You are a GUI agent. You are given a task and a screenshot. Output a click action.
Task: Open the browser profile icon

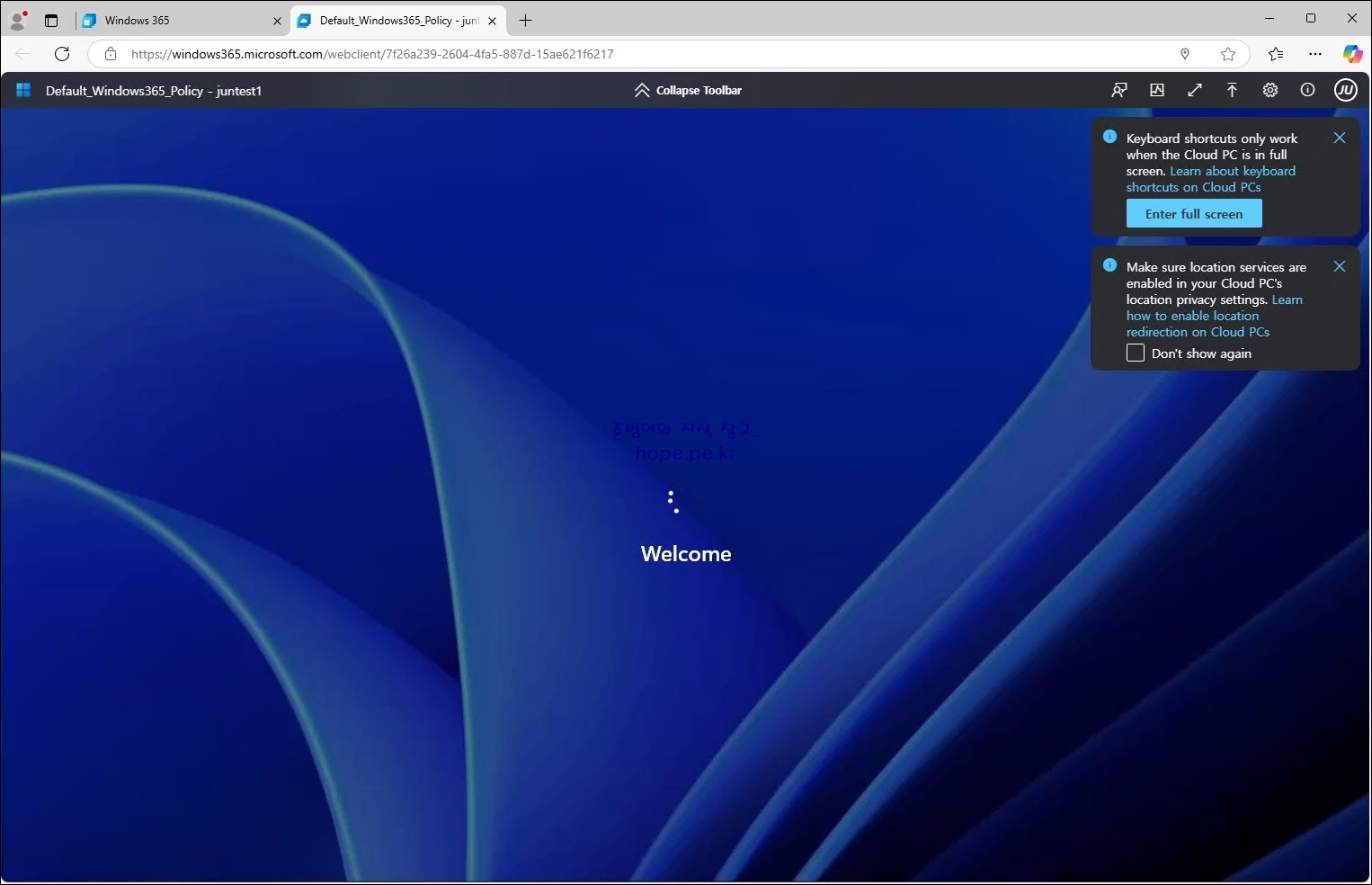17,20
